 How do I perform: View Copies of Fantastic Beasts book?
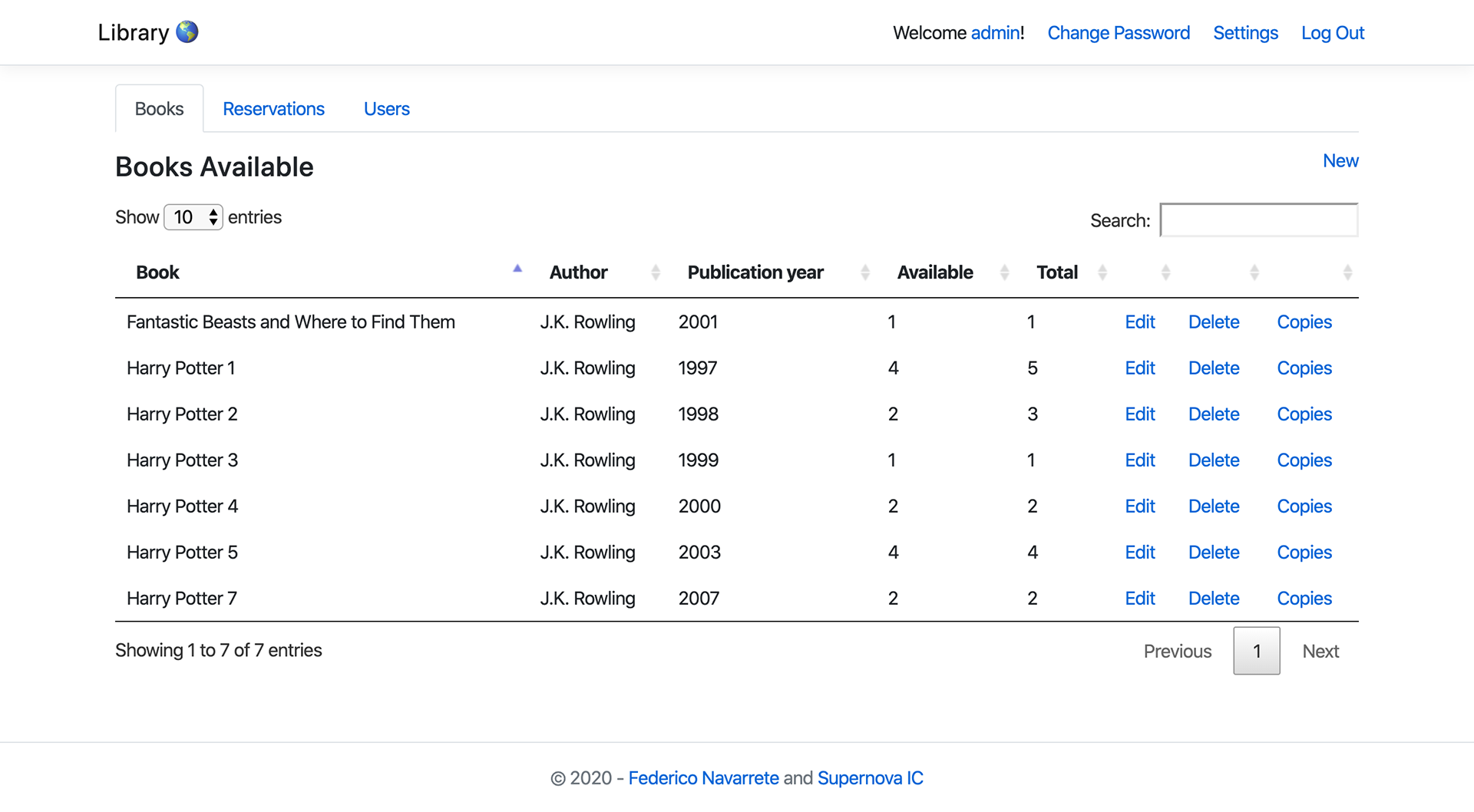pyautogui.click(x=1304, y=322)
